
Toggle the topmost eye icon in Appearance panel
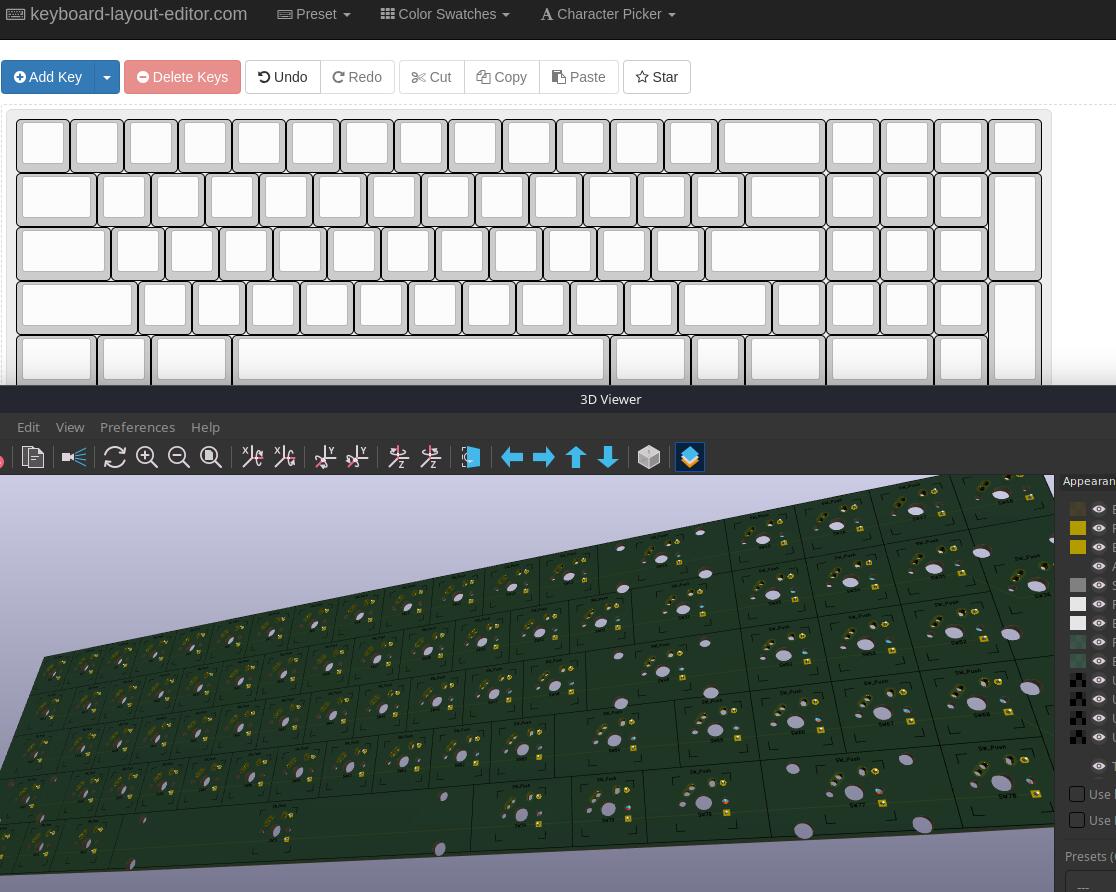(1099, 509)
